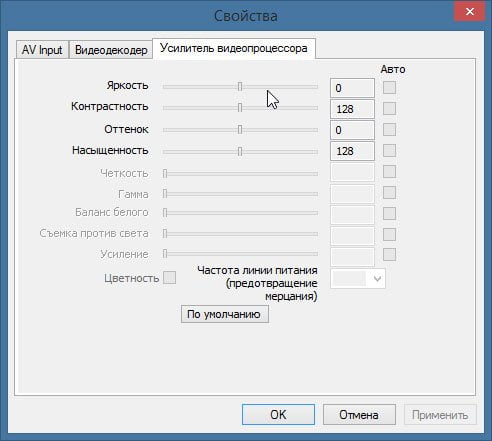Toggle Авто checkbox for Яркость

tap(389, 88)
